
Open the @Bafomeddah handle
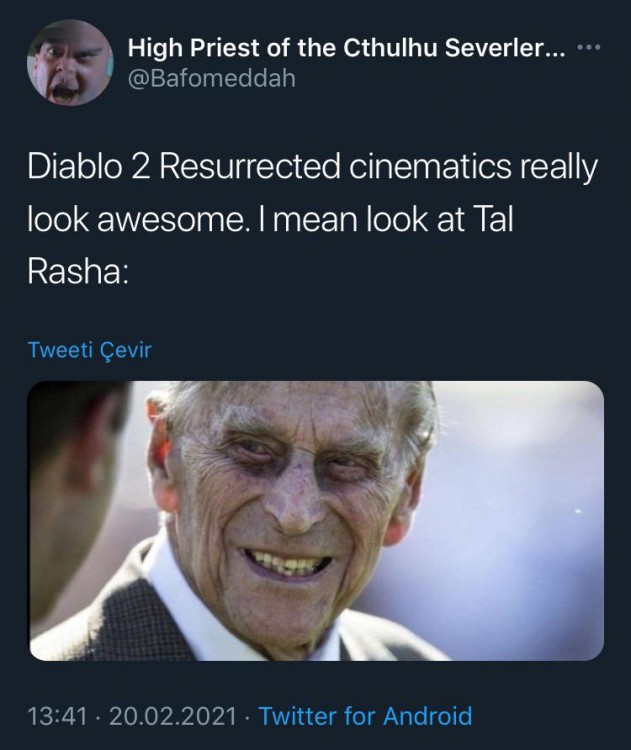211,78
